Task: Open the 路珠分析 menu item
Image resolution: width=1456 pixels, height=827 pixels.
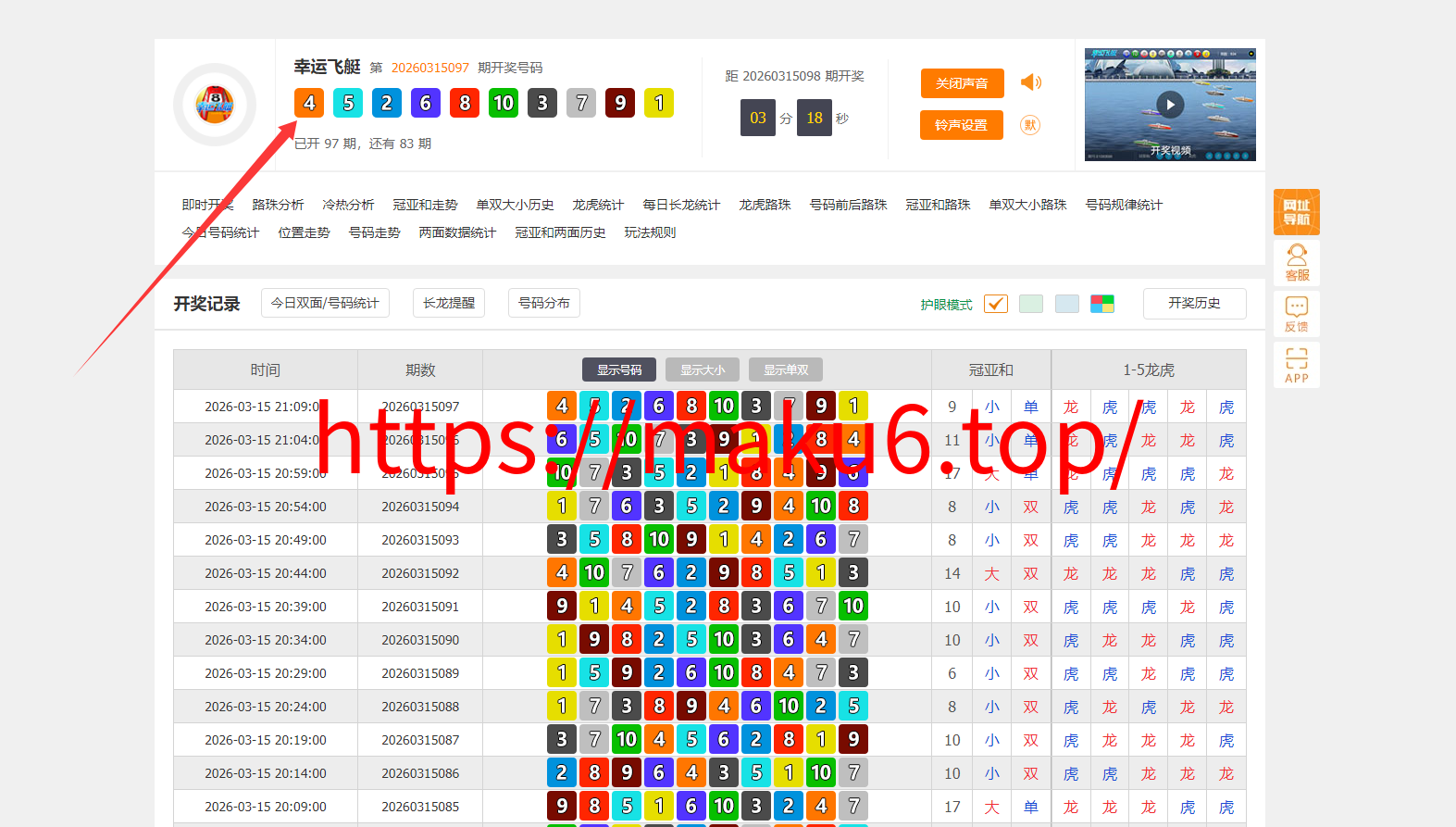Action: (278, 205)
